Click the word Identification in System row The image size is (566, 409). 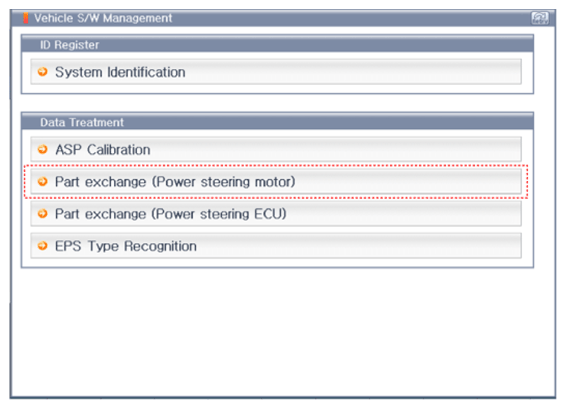pos(146,72)
